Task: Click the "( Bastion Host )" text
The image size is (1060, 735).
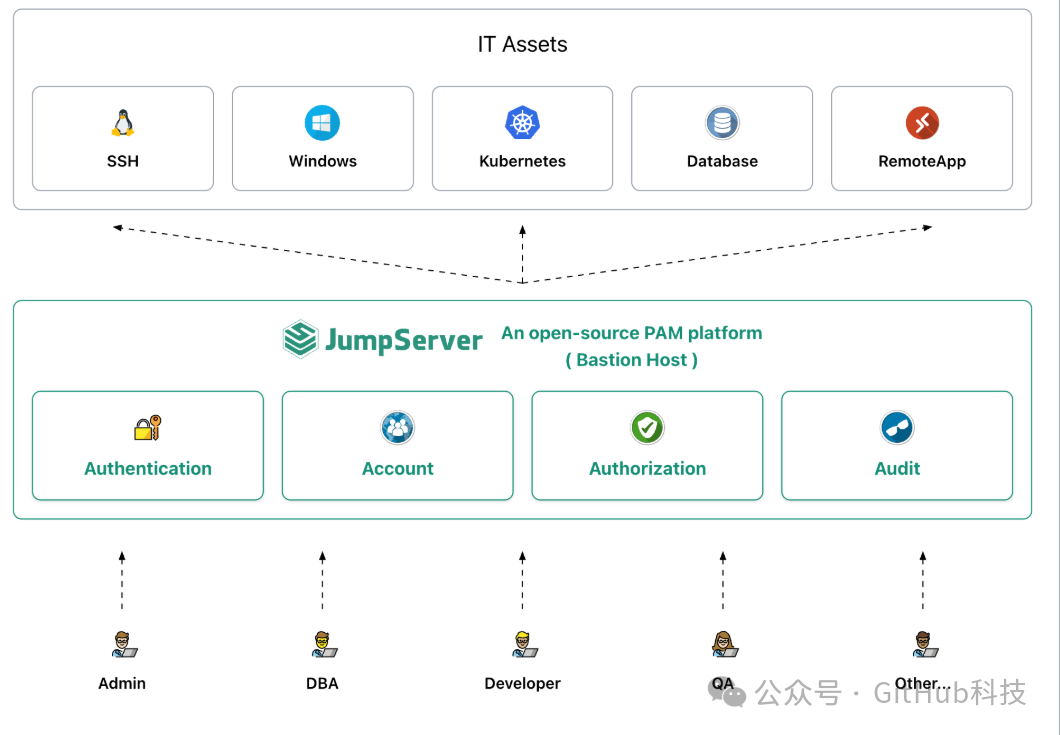Action: [631, 360]
